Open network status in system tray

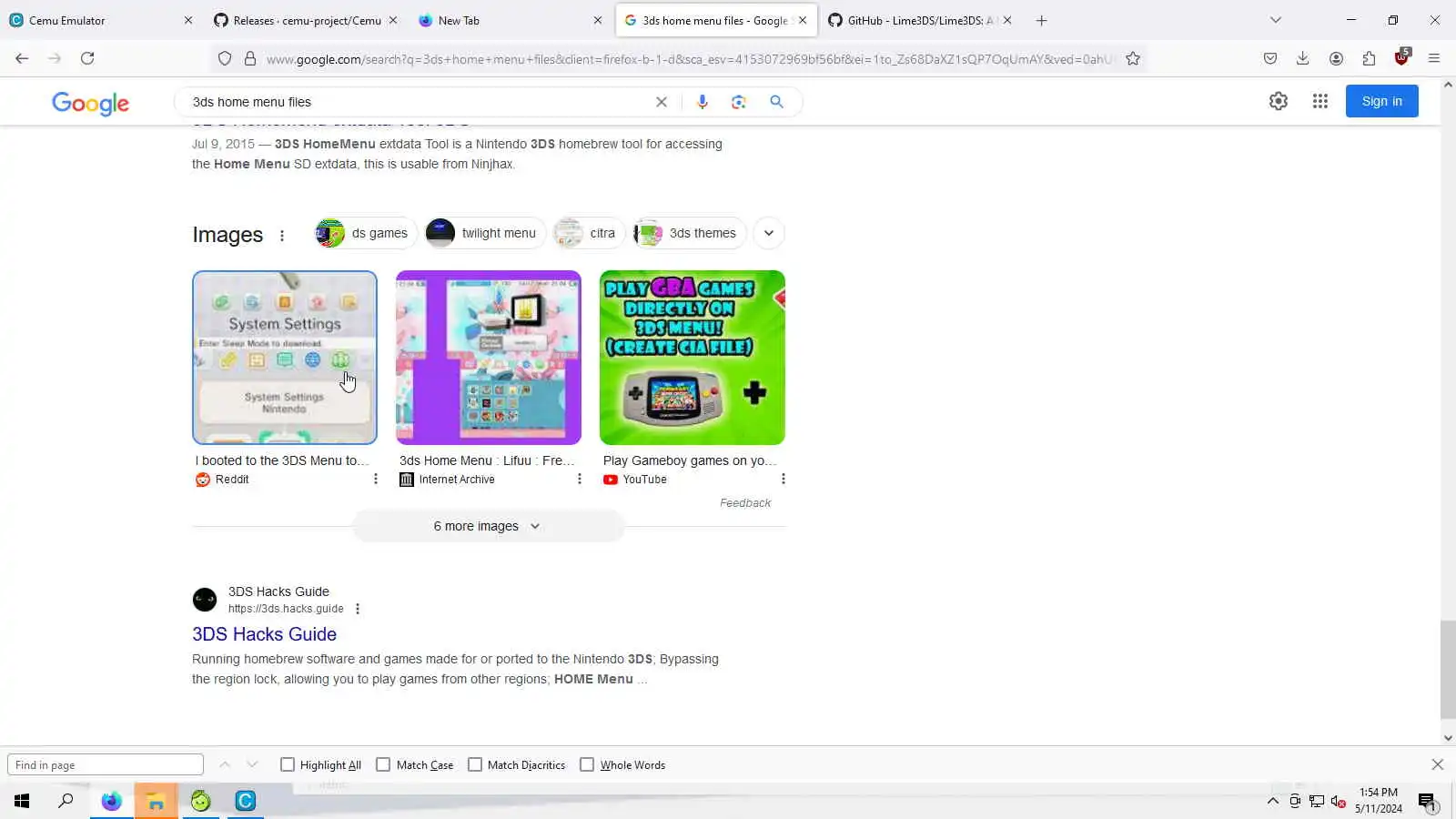[x=1317, y=801]
